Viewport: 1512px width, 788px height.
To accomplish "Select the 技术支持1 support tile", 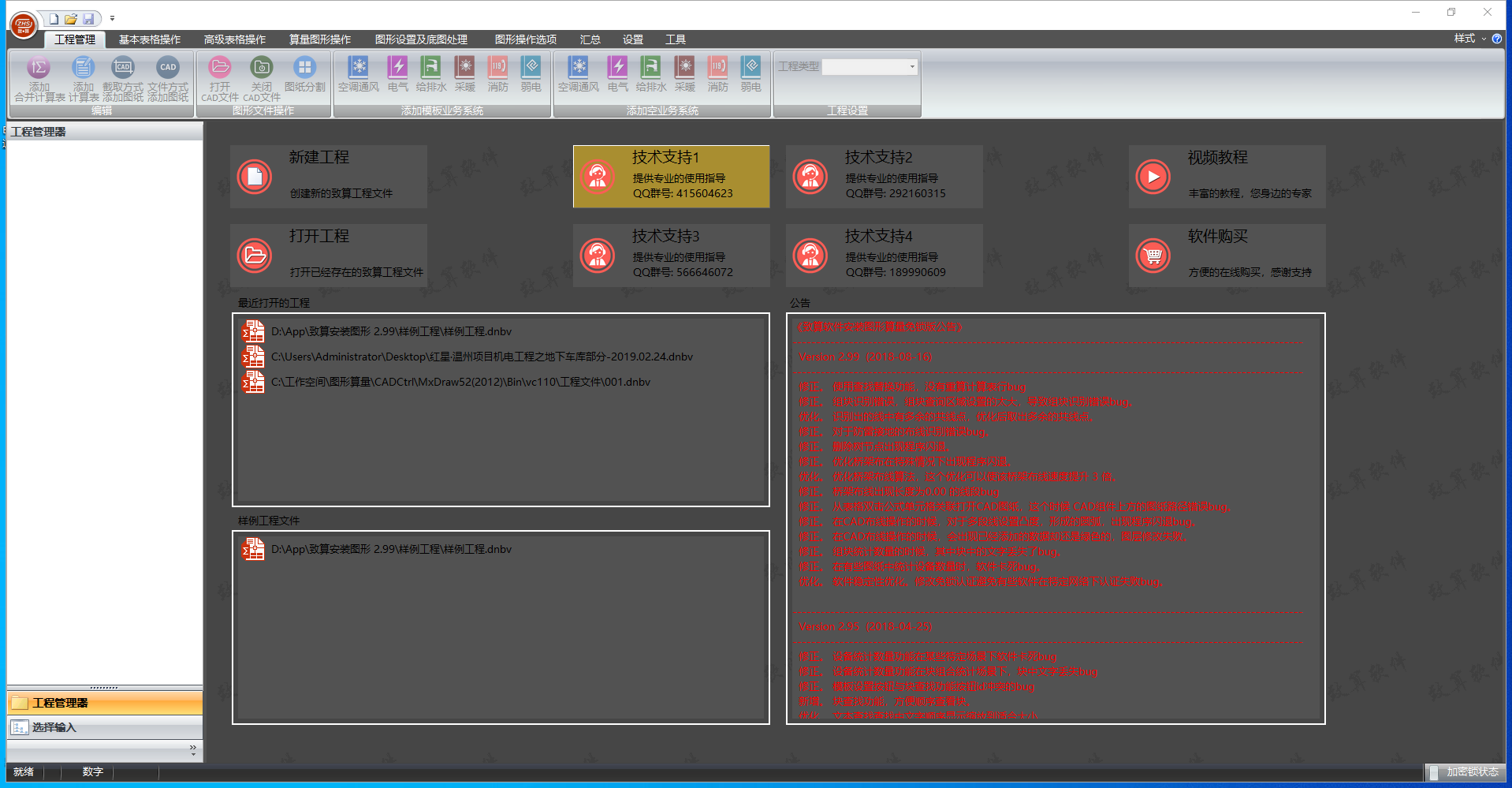I will pyautogui.click(x=671, y=177).
